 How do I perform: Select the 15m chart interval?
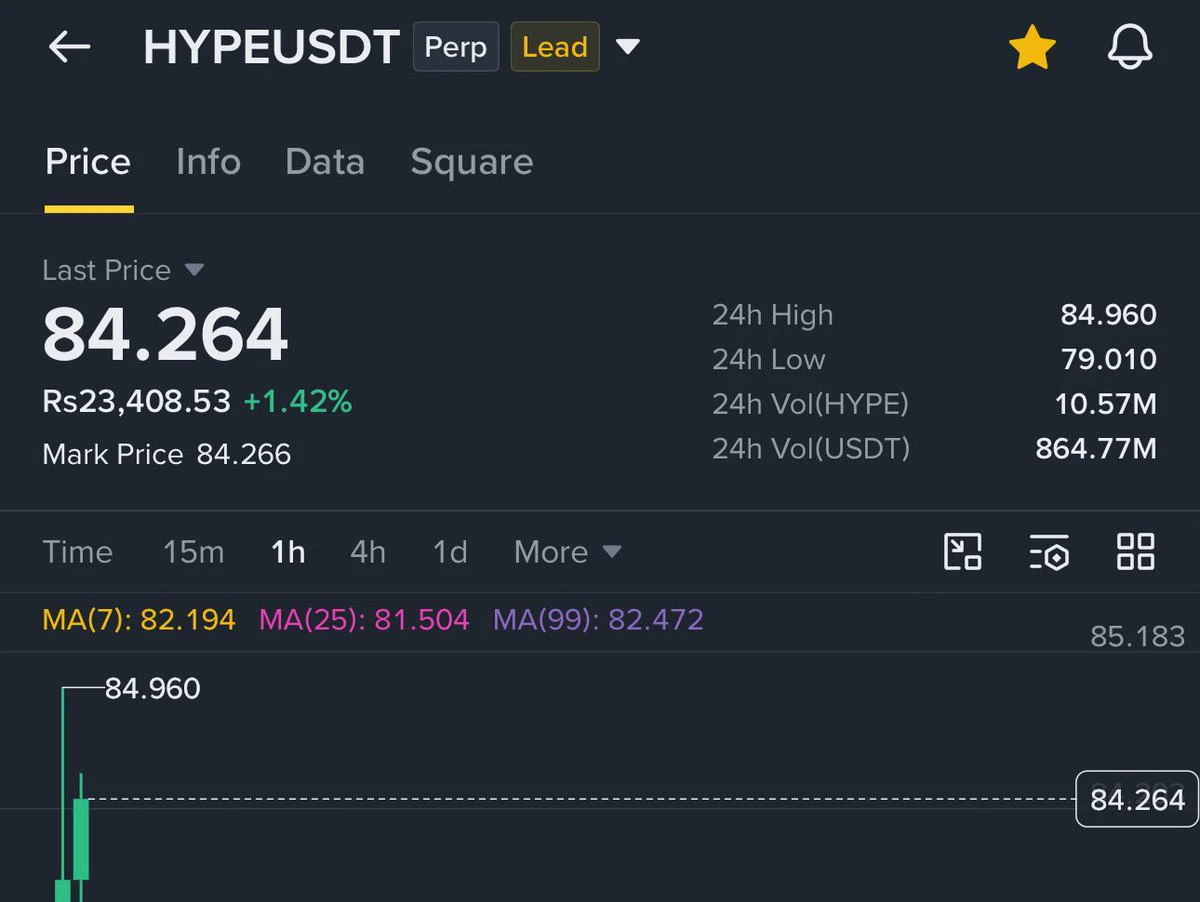point(193,552)
